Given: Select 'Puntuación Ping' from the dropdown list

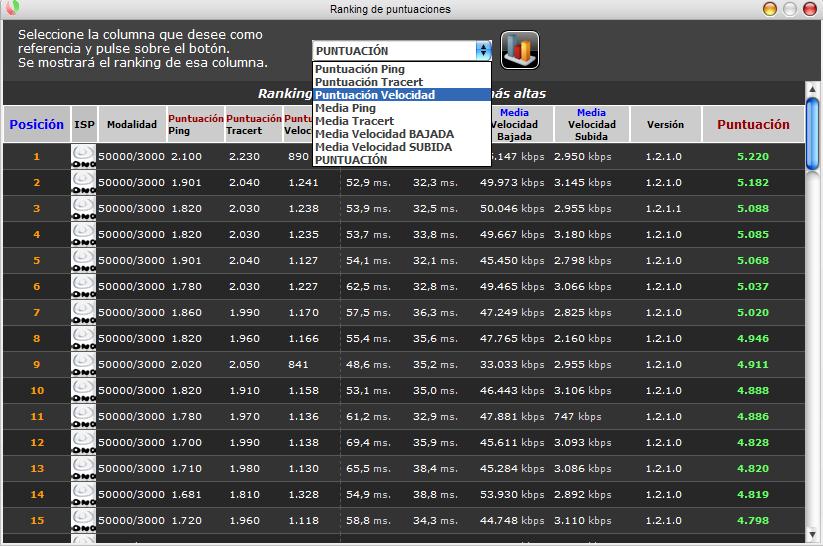Looking at the screenshot, I should [x=360, y=69].
